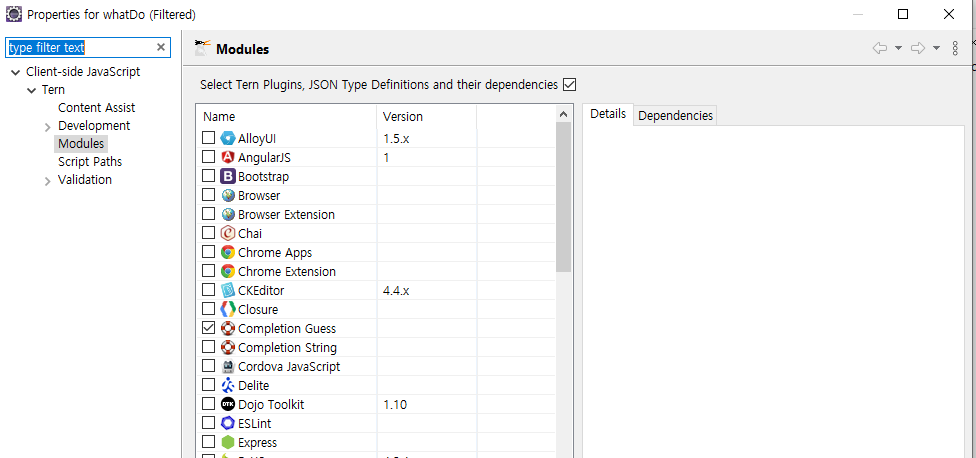
Task: Switch to the Details tab
Action: 608,114
